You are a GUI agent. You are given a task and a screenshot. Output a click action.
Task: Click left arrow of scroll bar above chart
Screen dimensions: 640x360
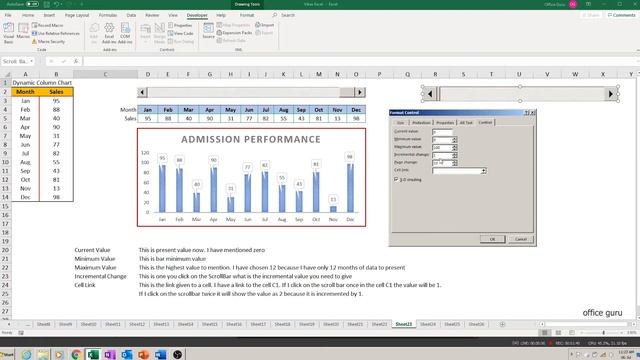coord(142,92)
